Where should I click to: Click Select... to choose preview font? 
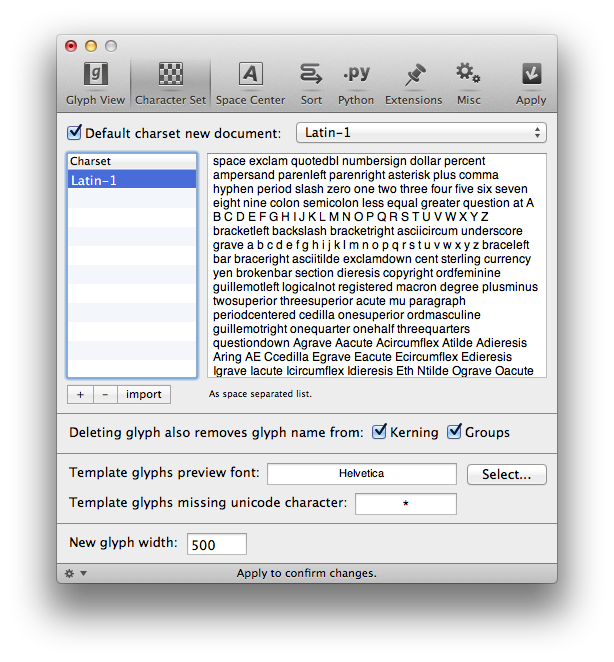tap(506, 474)
